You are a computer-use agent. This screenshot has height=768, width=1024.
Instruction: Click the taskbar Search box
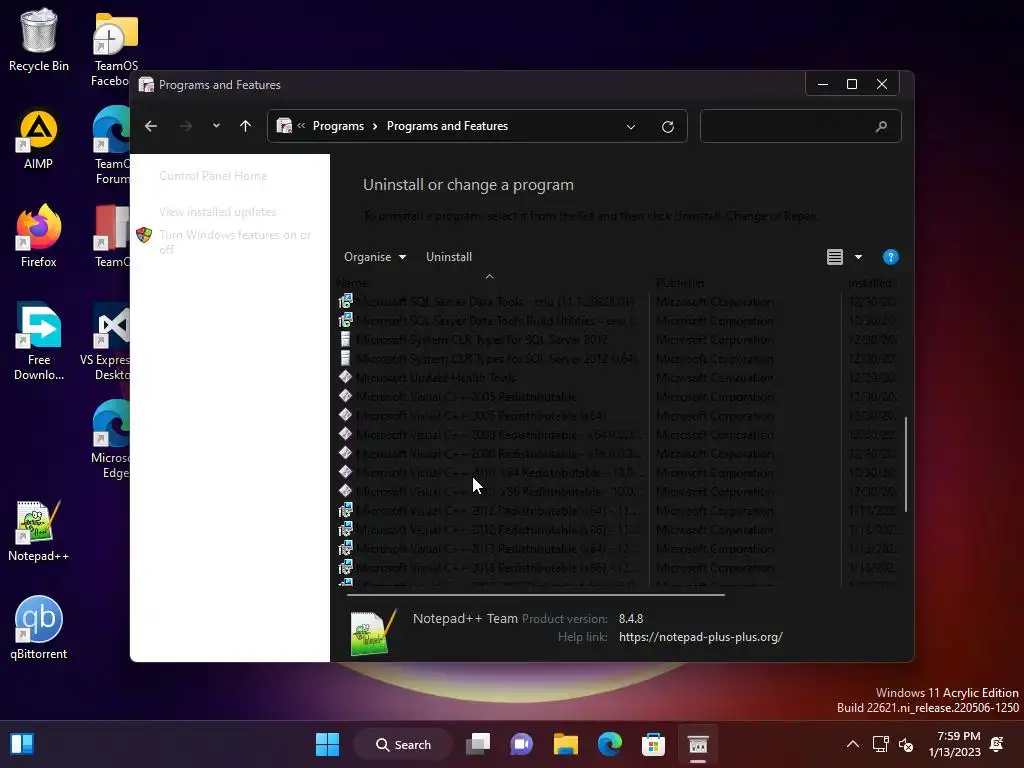(404, 744)
